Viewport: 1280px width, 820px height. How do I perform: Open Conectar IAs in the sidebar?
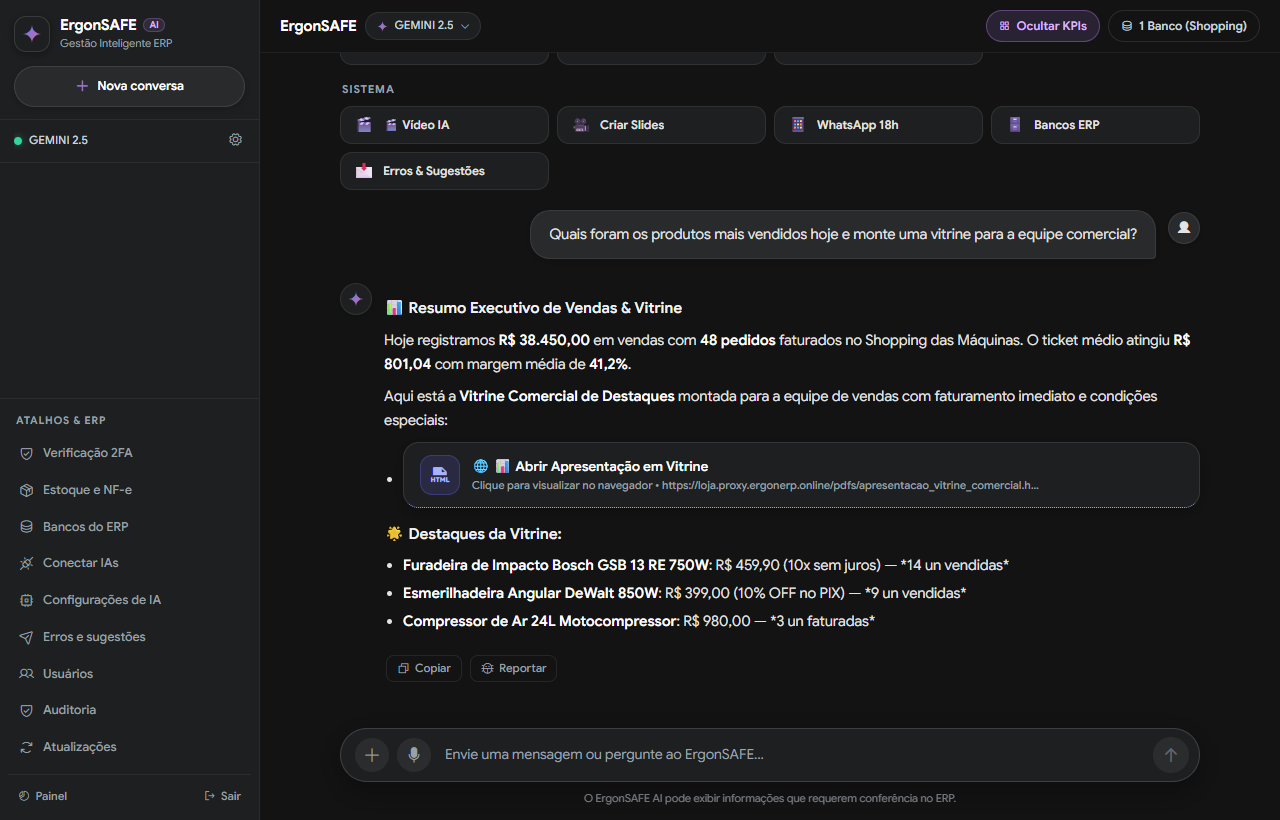(130, 563)
